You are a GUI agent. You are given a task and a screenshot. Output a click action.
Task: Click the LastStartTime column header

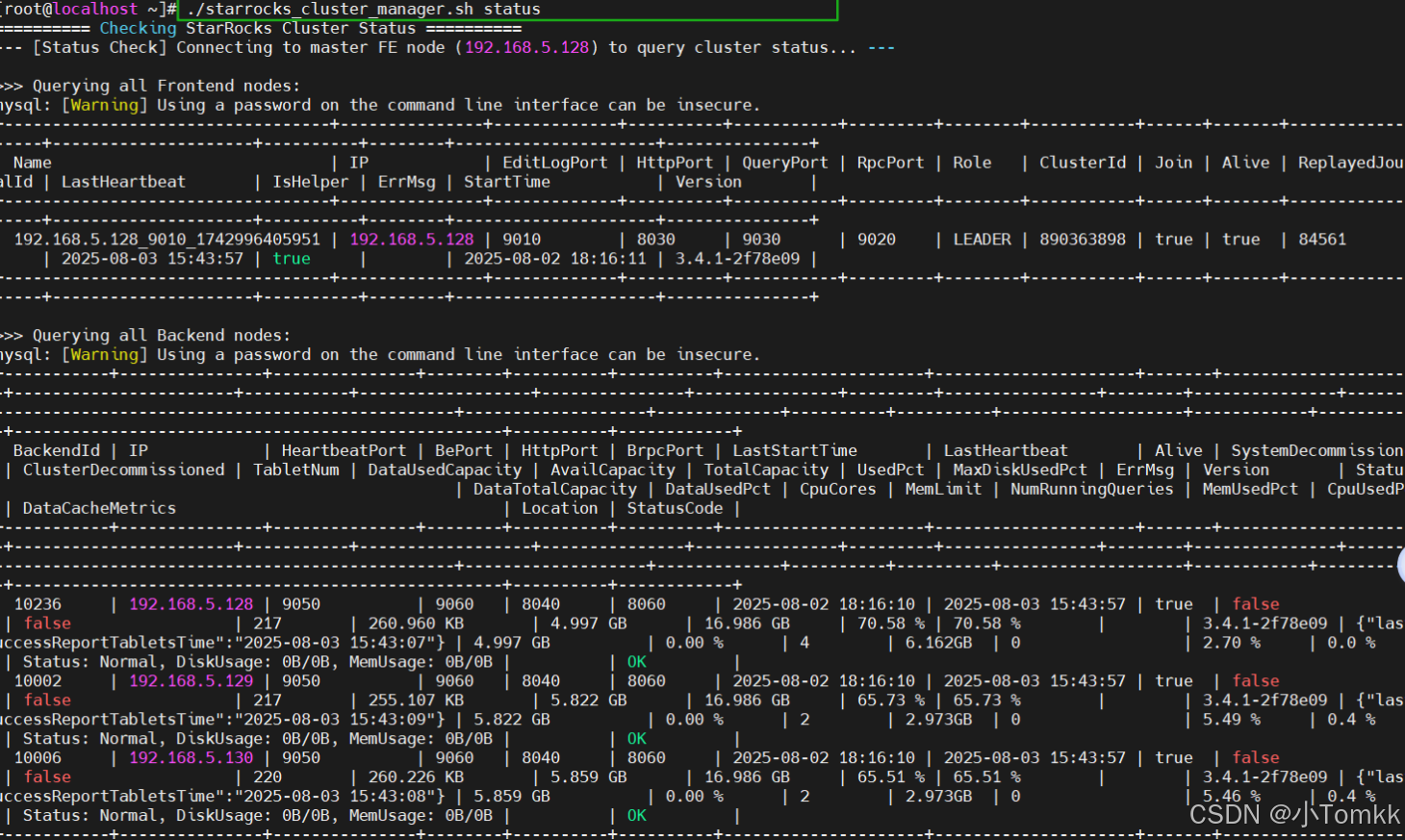click(795, 451)
